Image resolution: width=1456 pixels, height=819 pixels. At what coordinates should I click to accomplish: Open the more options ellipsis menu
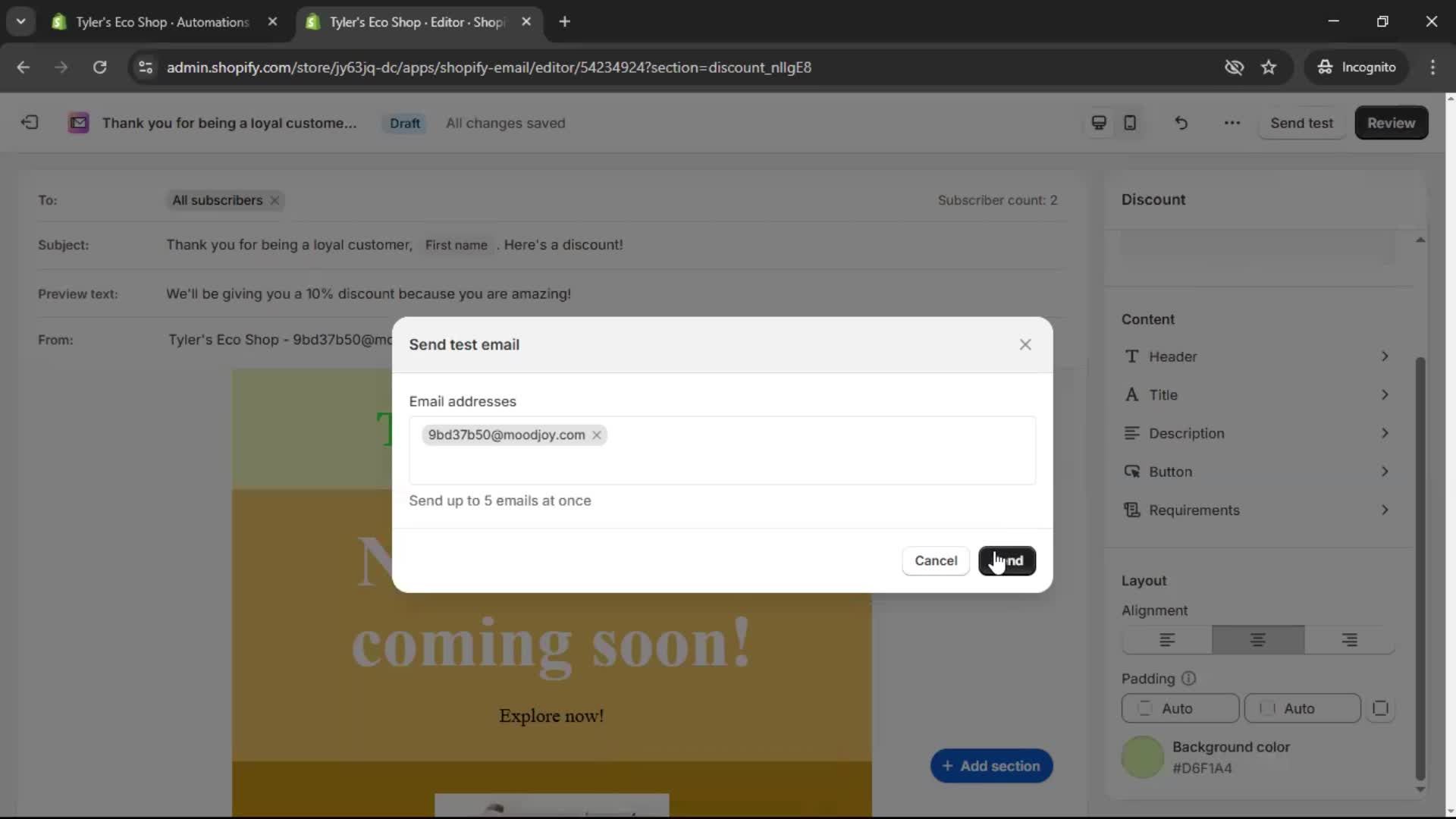(1232, 122)
